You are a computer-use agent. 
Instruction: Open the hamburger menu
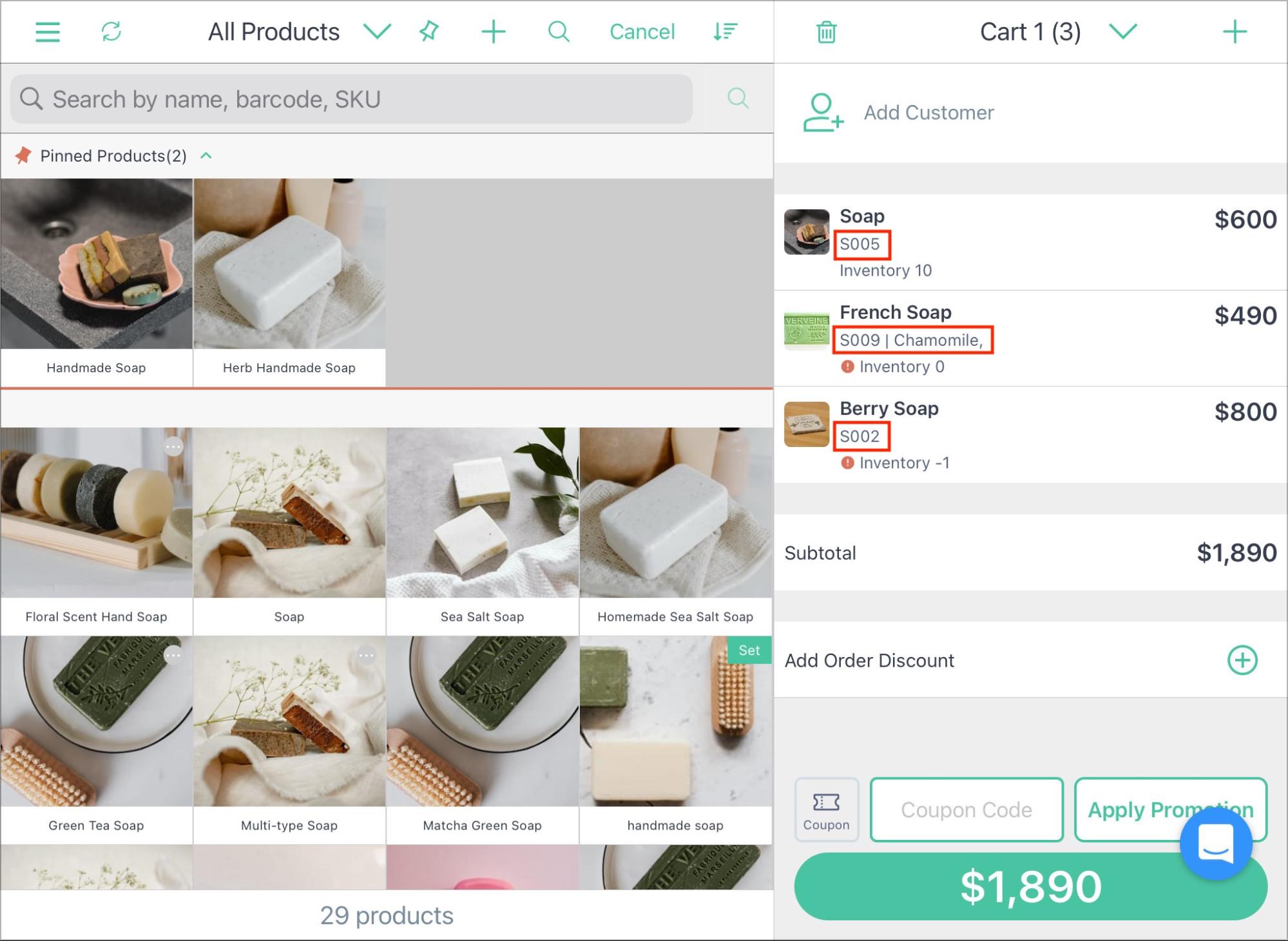click(x=47, y=32)
